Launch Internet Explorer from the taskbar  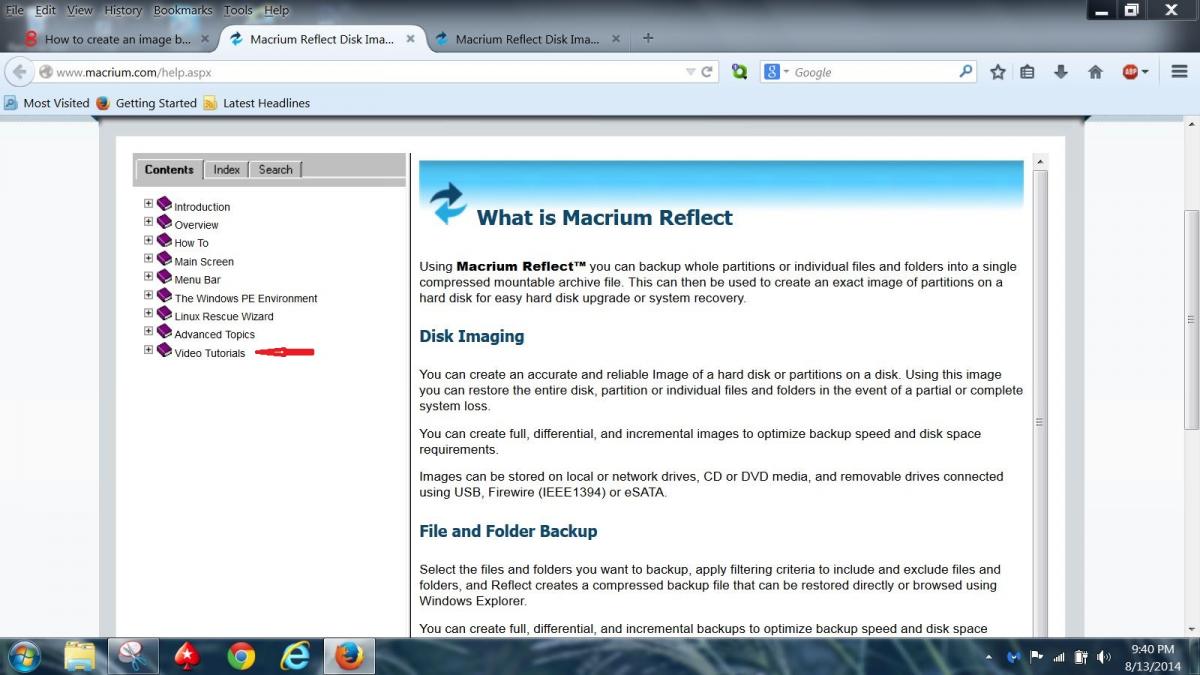coord(295,656)
